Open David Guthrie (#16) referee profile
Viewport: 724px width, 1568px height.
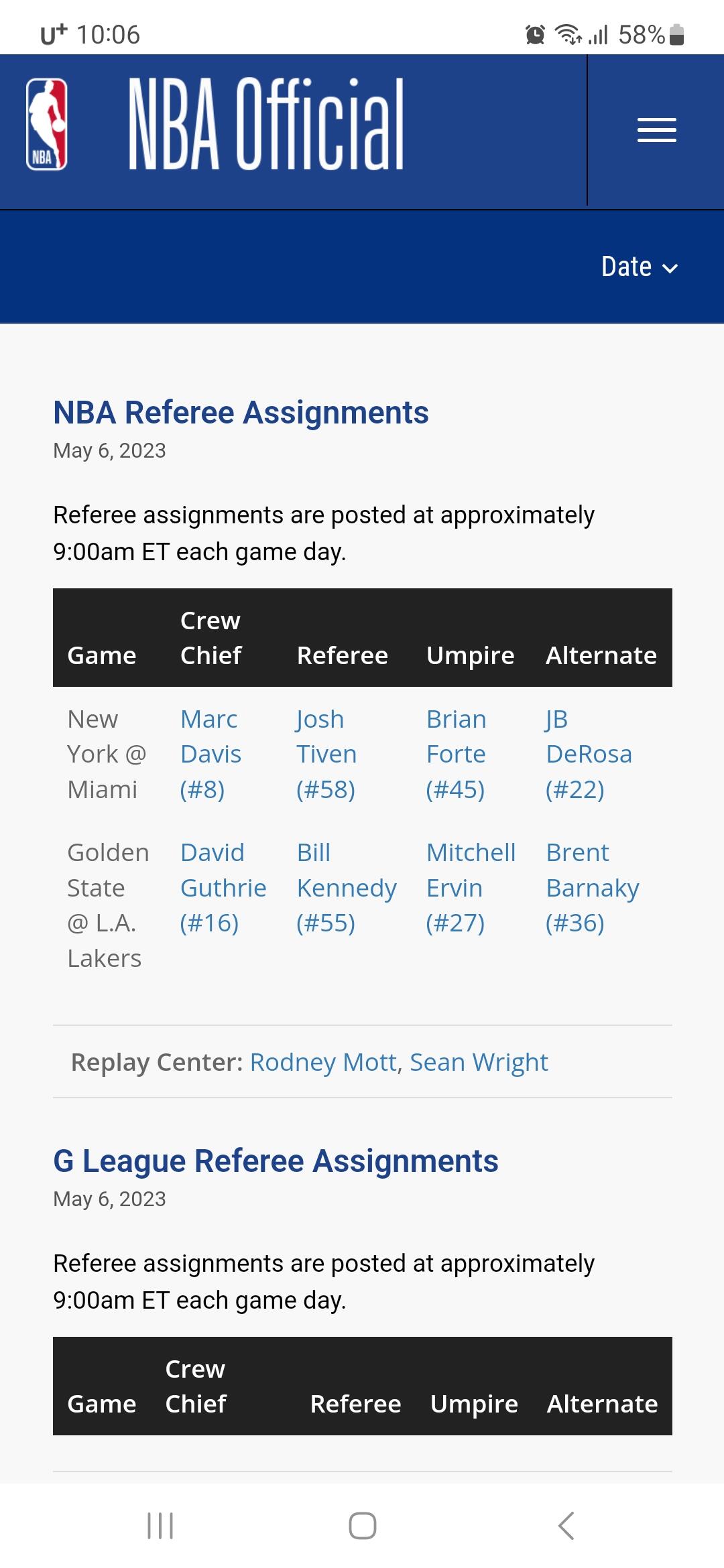[x=223, y=888]
